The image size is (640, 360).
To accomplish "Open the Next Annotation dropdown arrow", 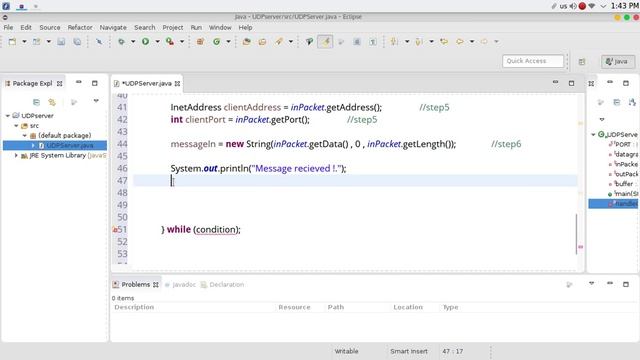I will click(x=407, y=42).
